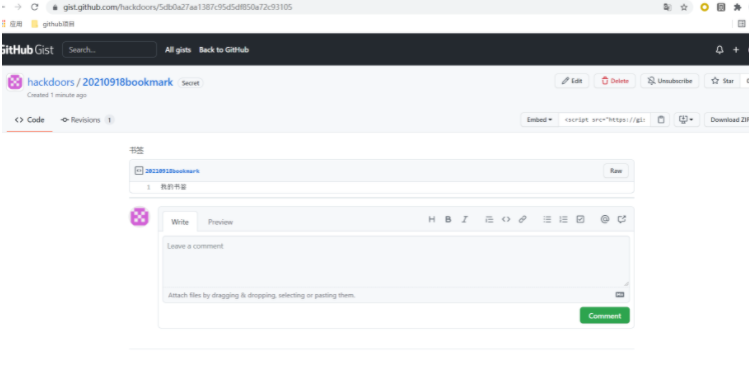This screenshot has height=366, width=749.
Task: Submit with green Comment button
Action: 605,315
